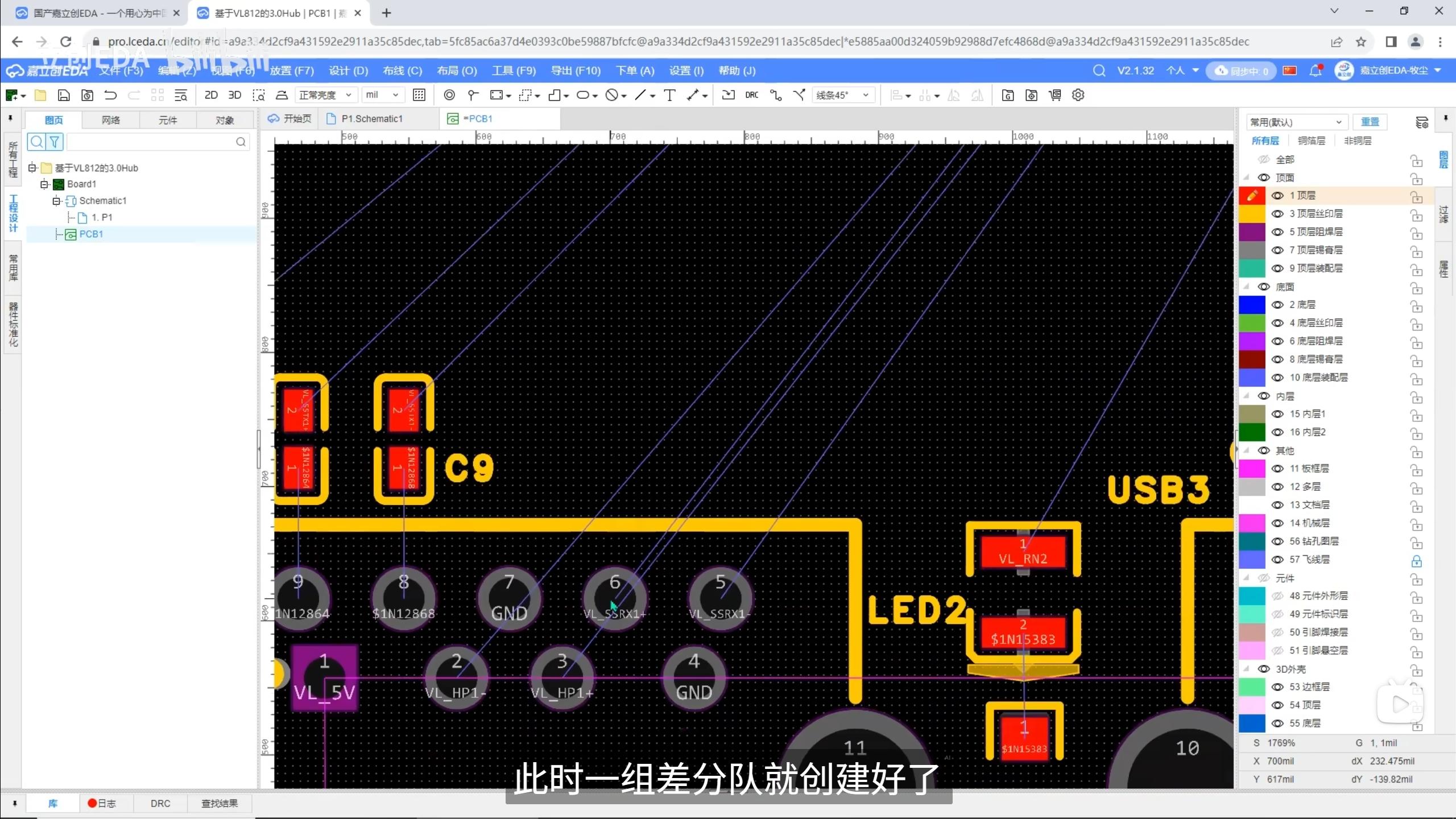
Task: Click the Undo arrow icon
Action: 110,95
